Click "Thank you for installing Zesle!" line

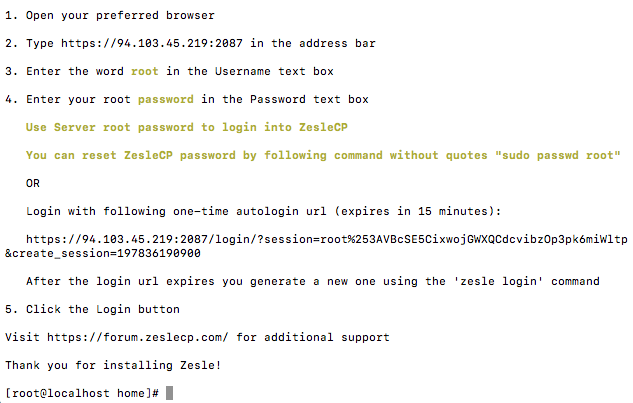point(113,365)
